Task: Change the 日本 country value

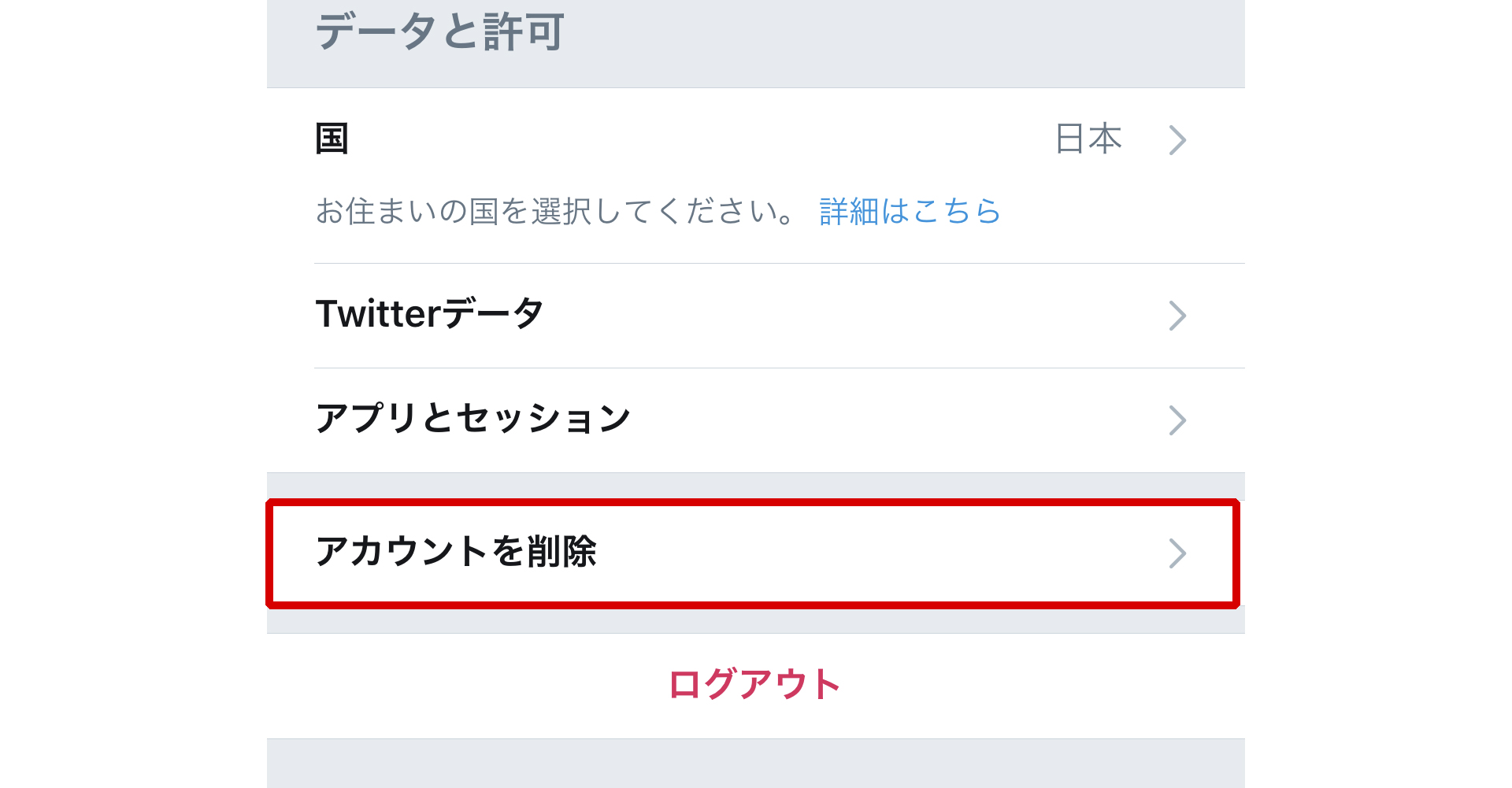Action: pos(1088,139)
